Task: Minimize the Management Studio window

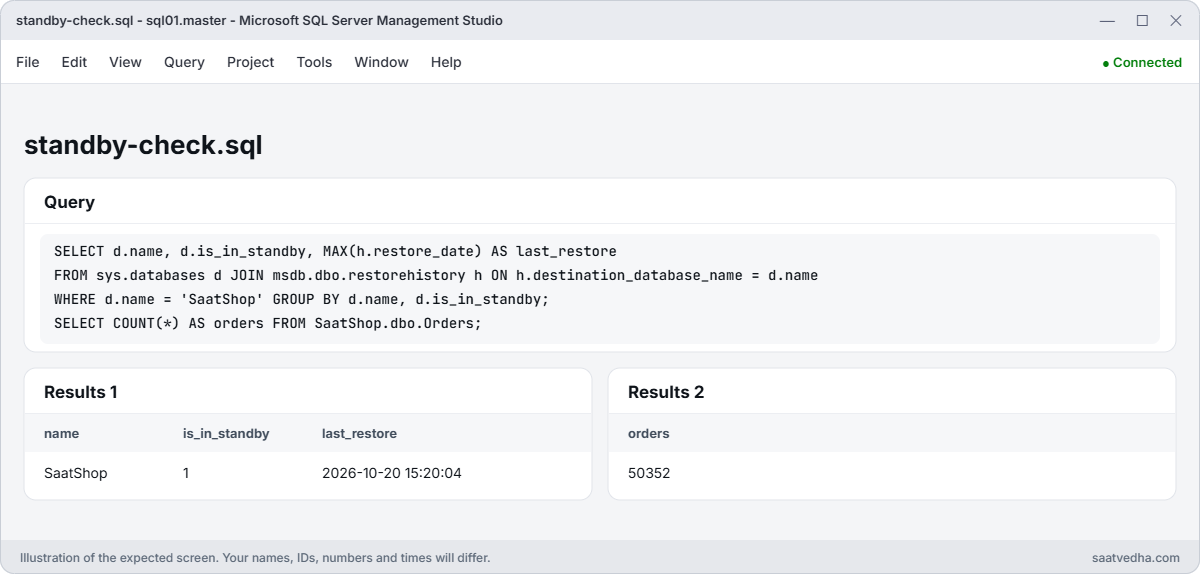Action: click(x=1107, y=20)
